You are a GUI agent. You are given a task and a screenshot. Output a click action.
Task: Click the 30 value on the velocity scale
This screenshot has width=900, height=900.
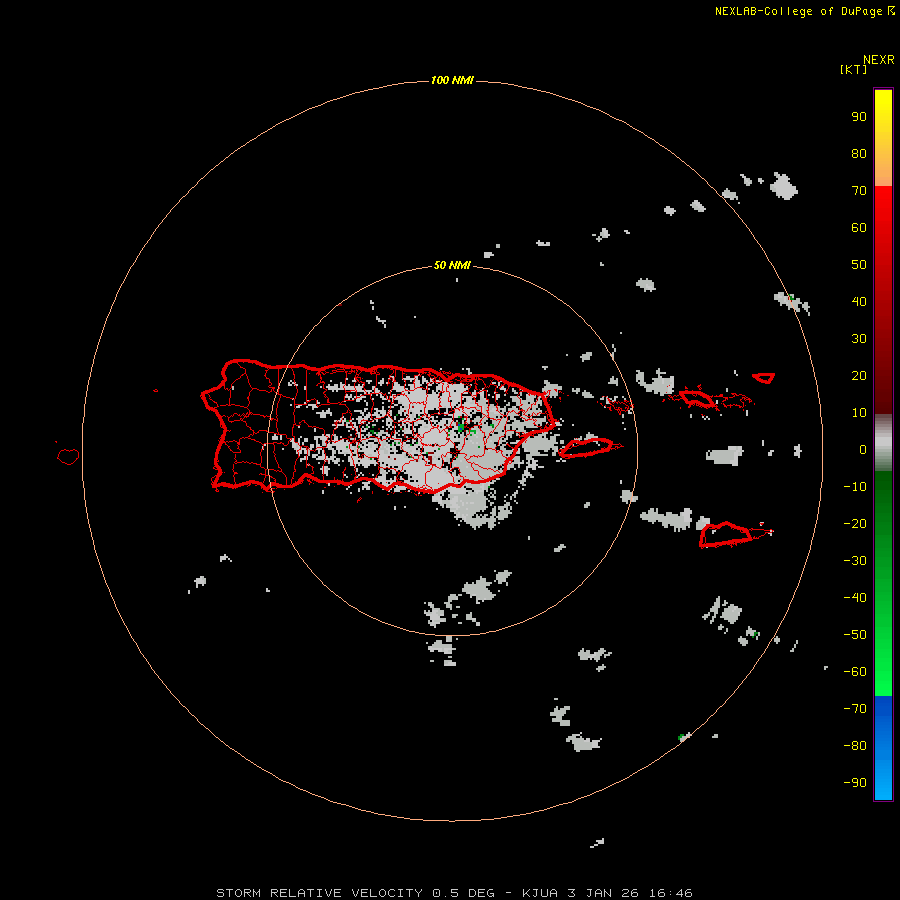point(859,339)
